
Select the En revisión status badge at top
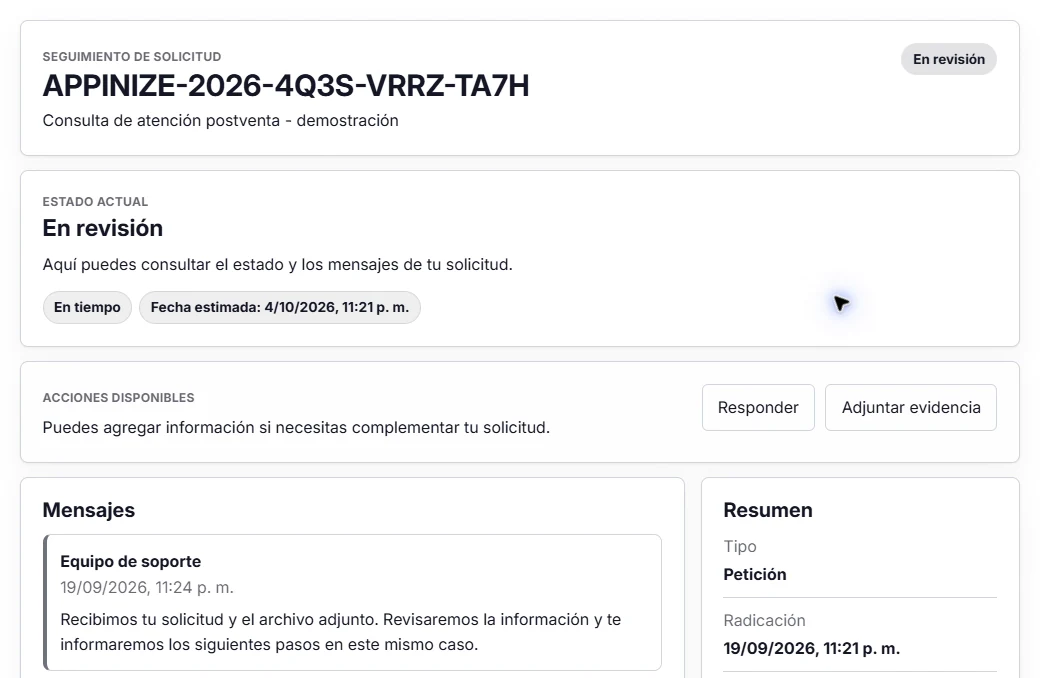pyautogui.click(x=948, y=59)
